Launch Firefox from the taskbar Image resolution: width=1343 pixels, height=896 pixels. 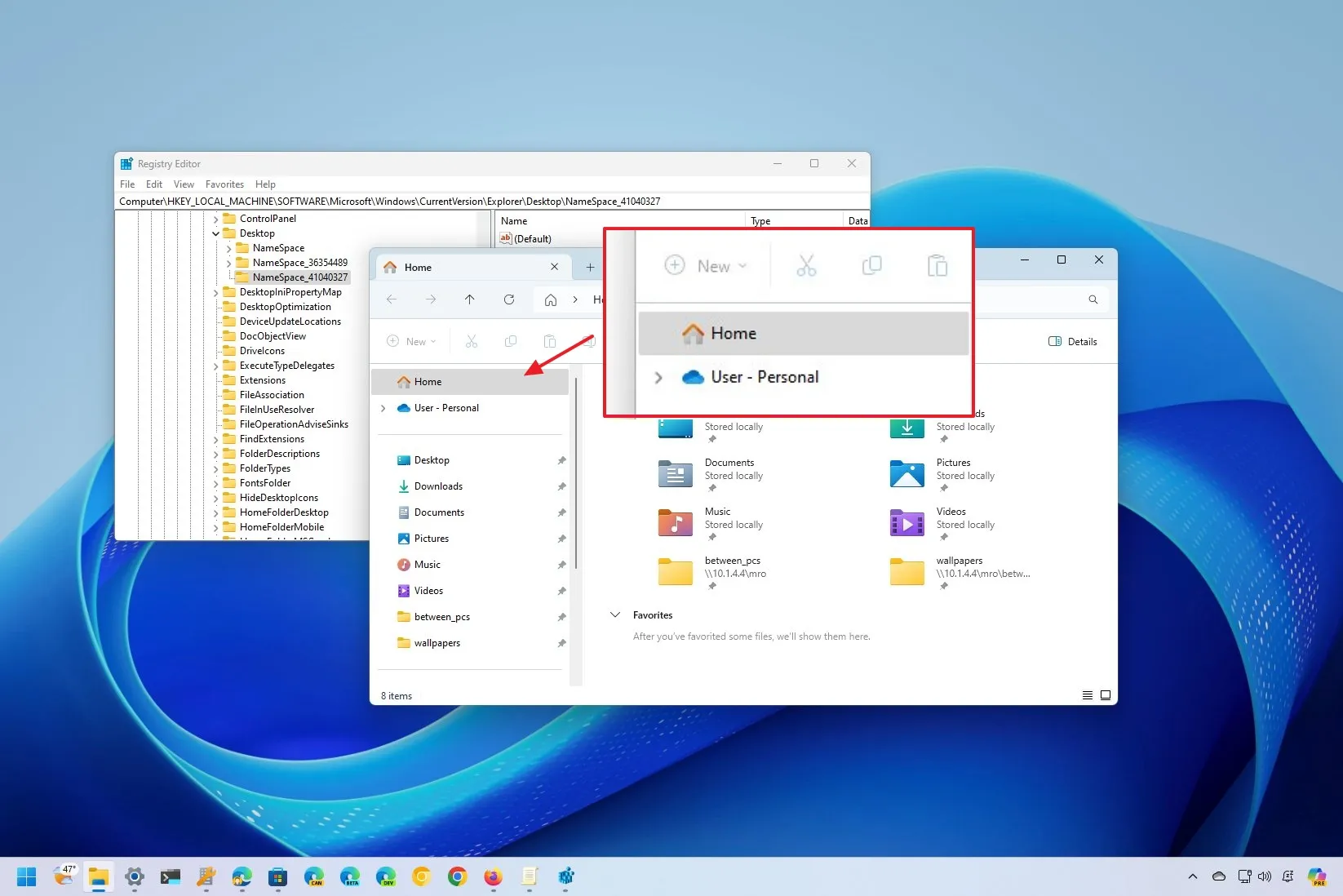[x=493, y=877]
